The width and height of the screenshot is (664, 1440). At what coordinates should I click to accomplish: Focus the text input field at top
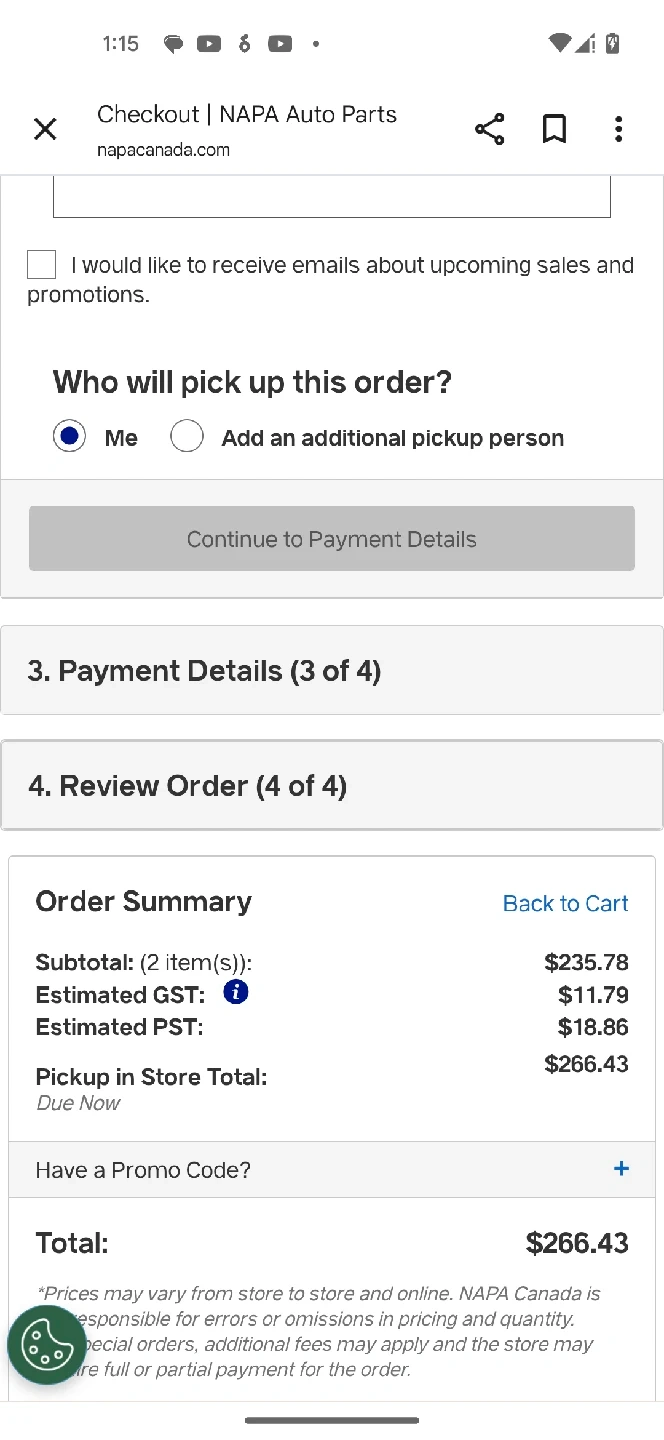(x=331, y=197)
